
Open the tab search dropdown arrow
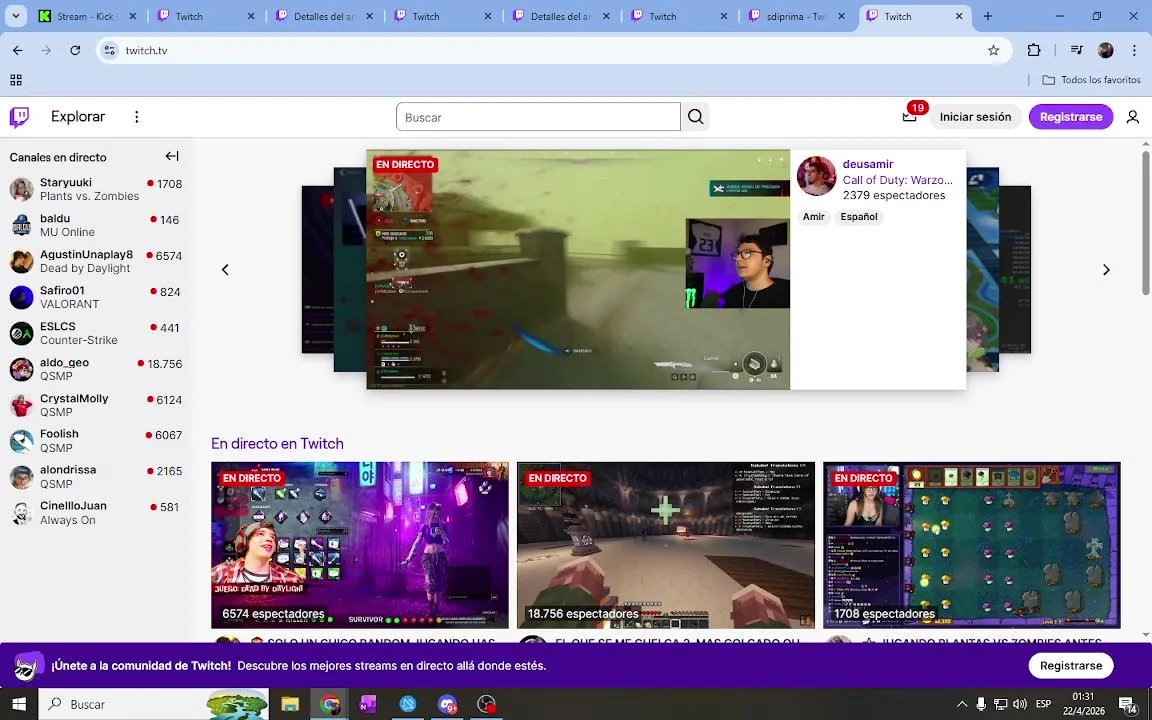tap(15, 16)
